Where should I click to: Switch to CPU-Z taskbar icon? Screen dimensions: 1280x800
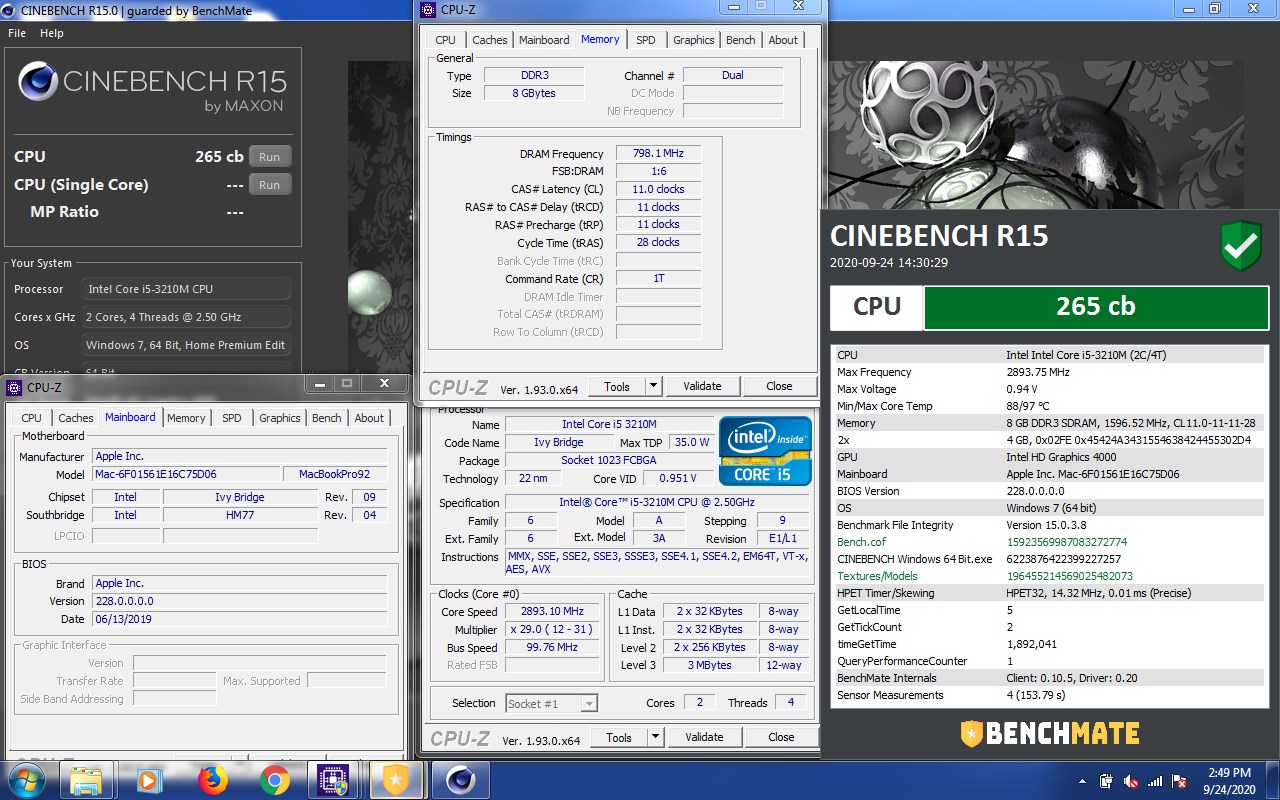[332, 779]
